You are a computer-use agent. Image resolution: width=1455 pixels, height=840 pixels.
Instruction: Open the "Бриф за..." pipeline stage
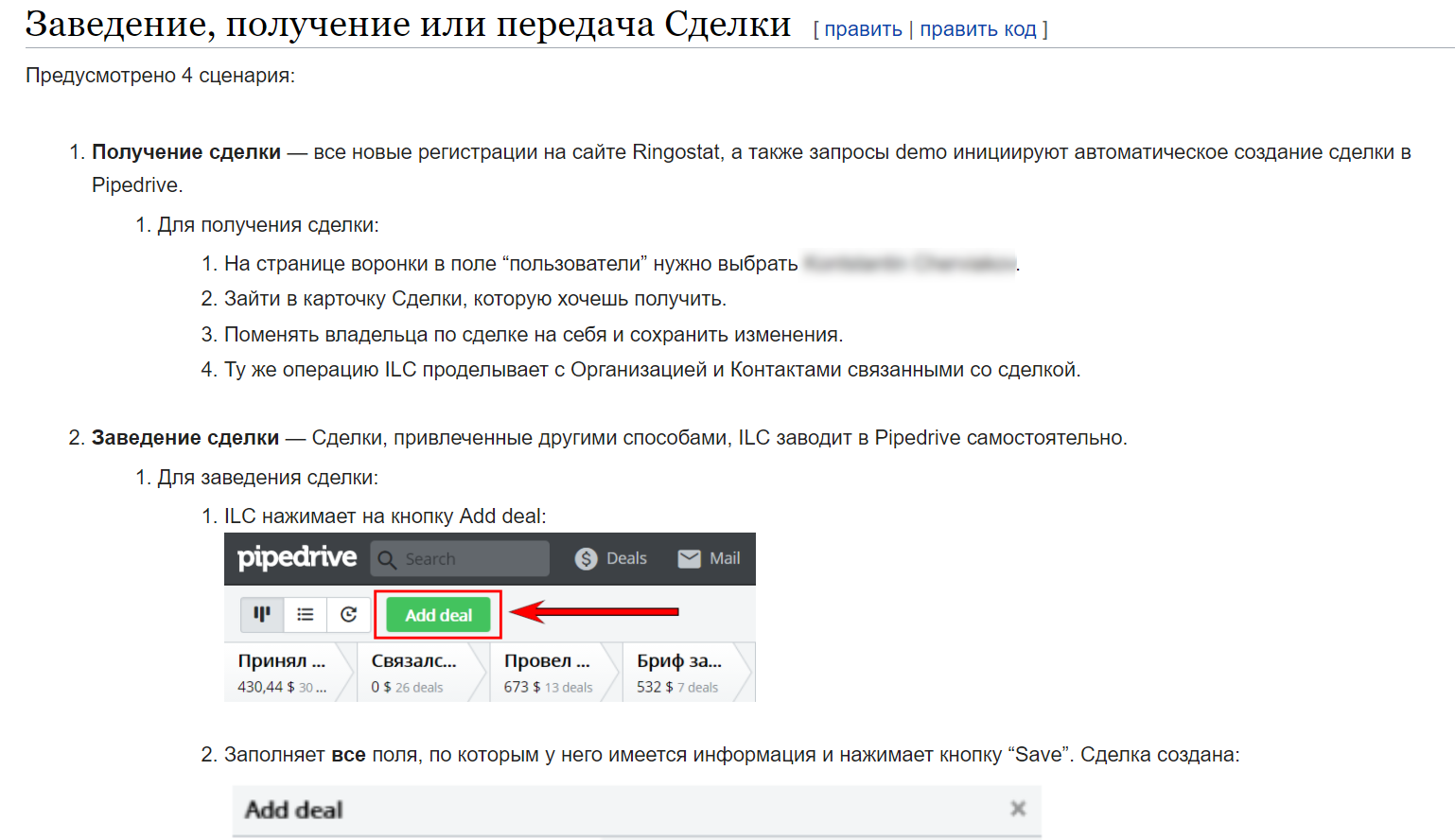[678, 673]
